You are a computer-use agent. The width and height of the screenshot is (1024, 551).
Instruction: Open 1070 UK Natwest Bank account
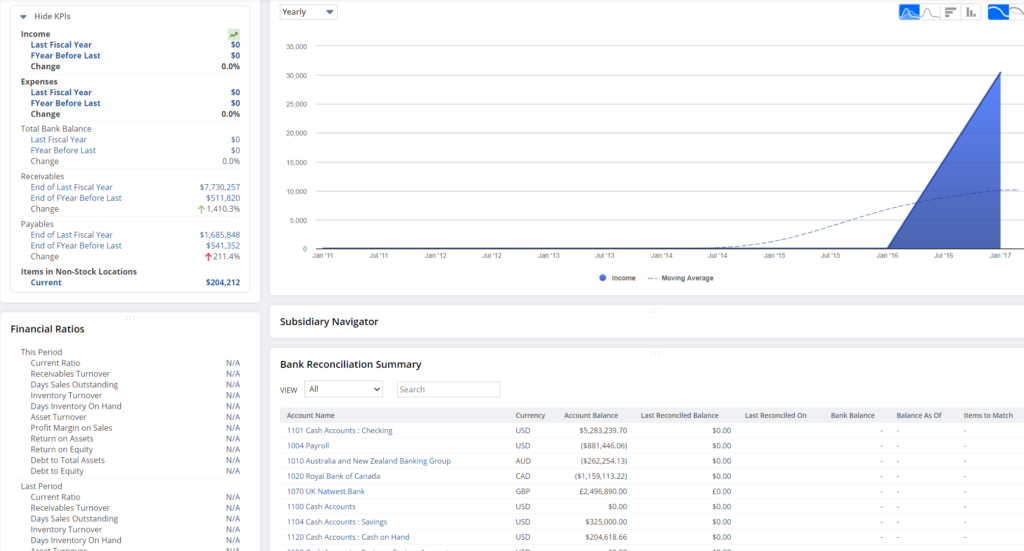pyautogui.click(x=325, y=492)
